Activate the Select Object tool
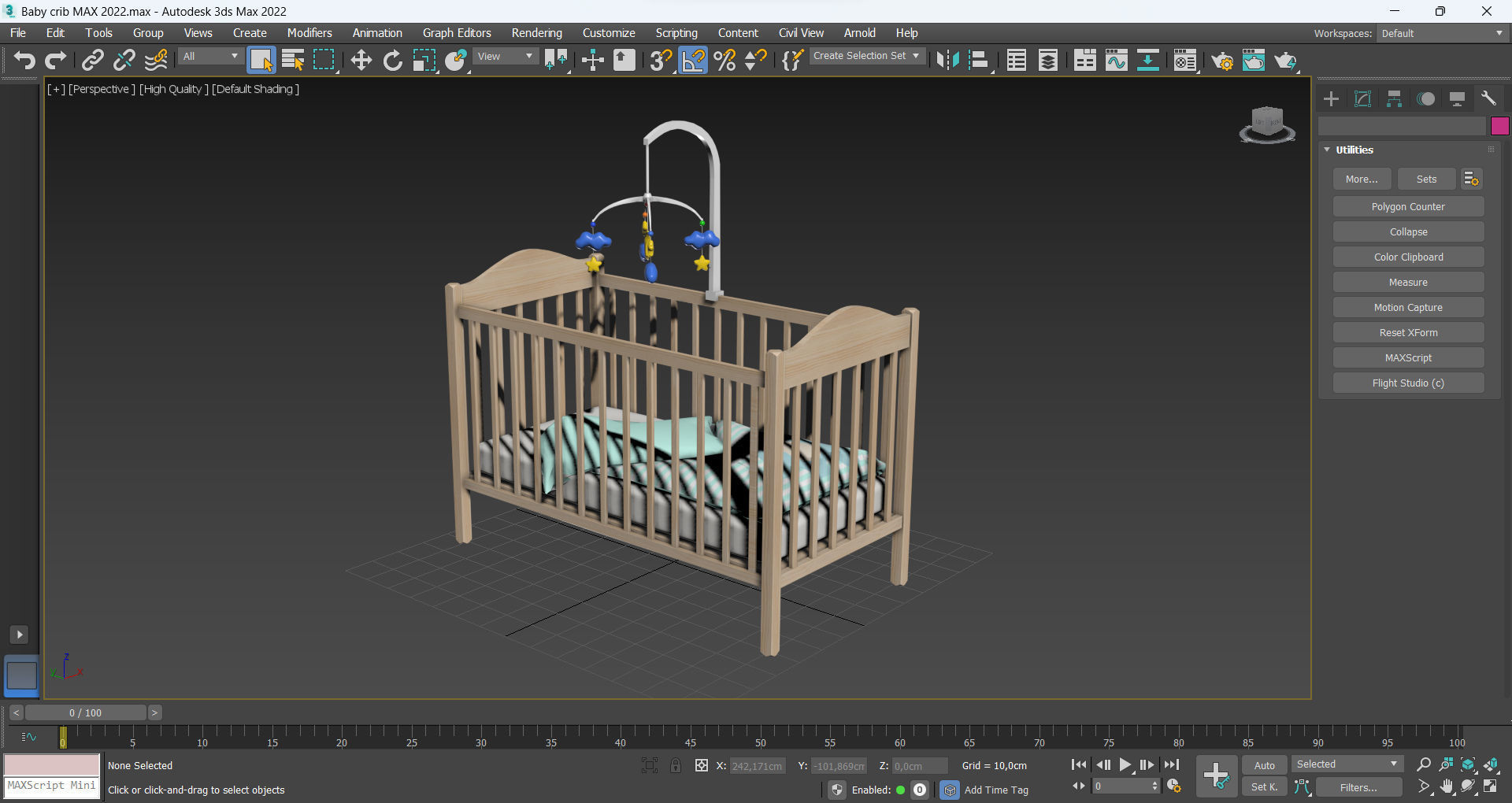Image resolution: width=1512 pixels, height=803 pixels. click(261, 61)
